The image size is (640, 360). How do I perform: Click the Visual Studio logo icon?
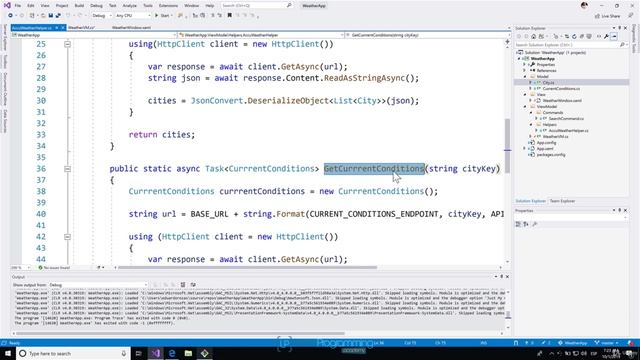(x=7, y=5)
